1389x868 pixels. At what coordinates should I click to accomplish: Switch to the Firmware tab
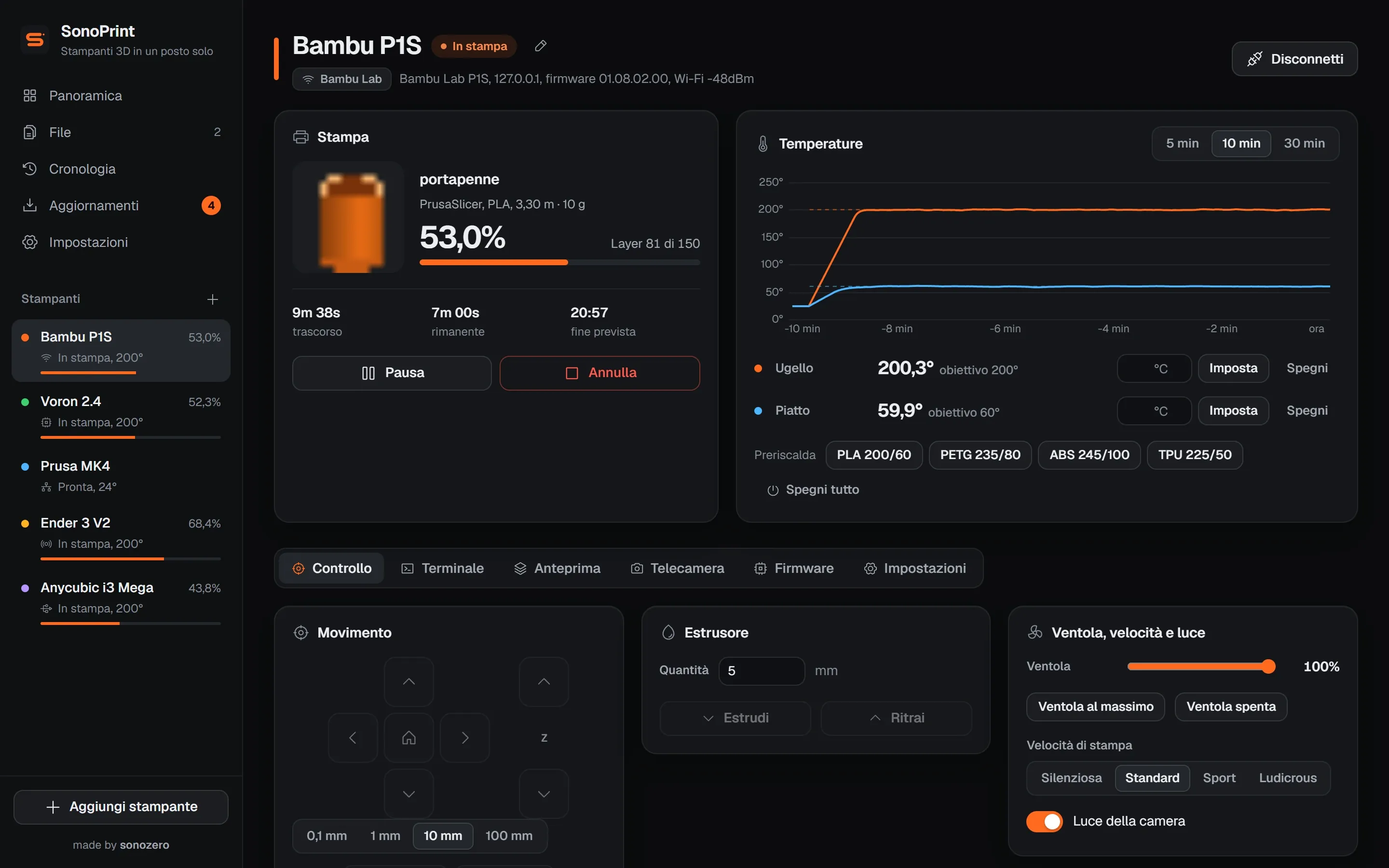coord(794,569)
